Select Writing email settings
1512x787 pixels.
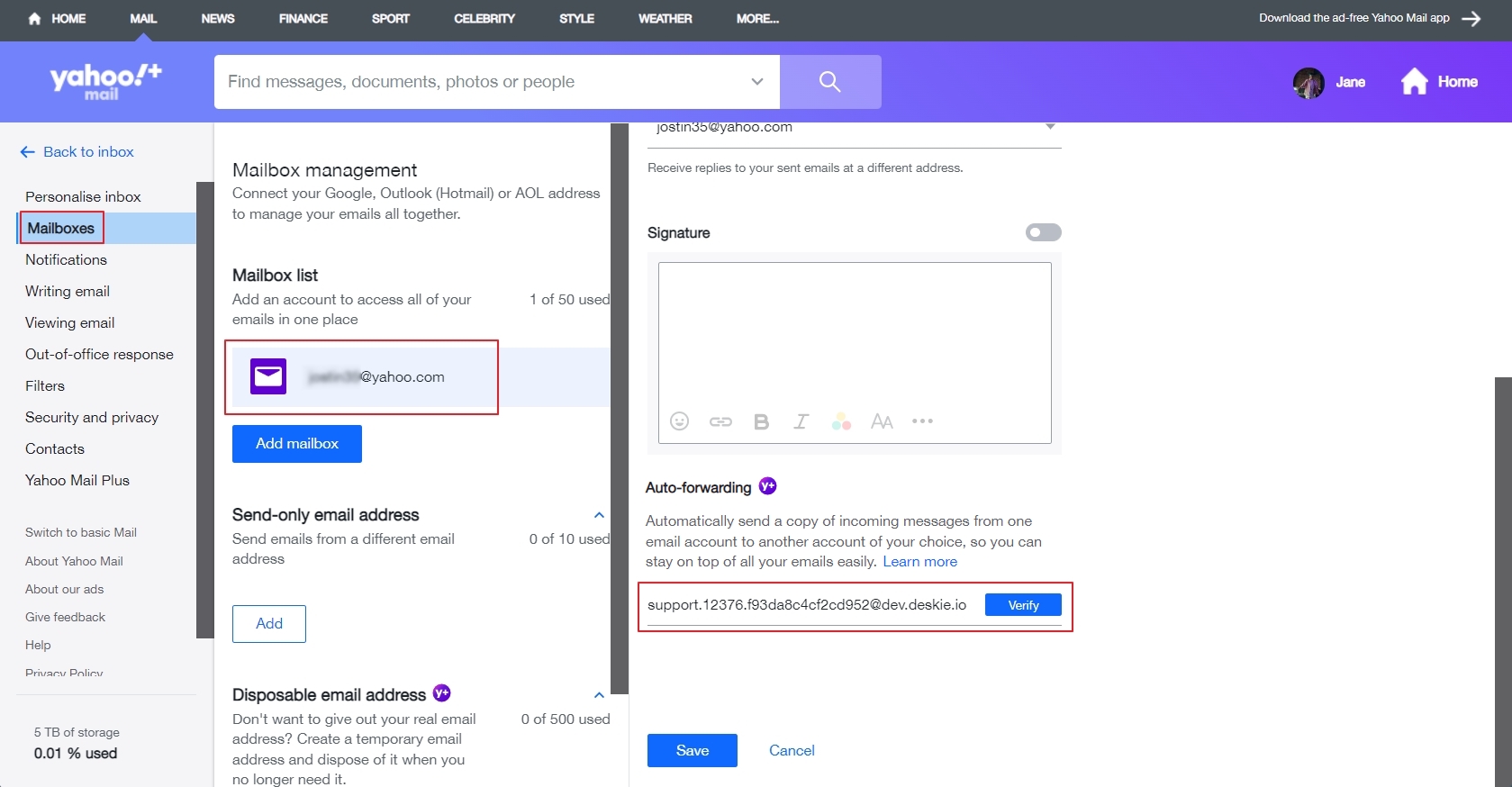pos(68,291)
